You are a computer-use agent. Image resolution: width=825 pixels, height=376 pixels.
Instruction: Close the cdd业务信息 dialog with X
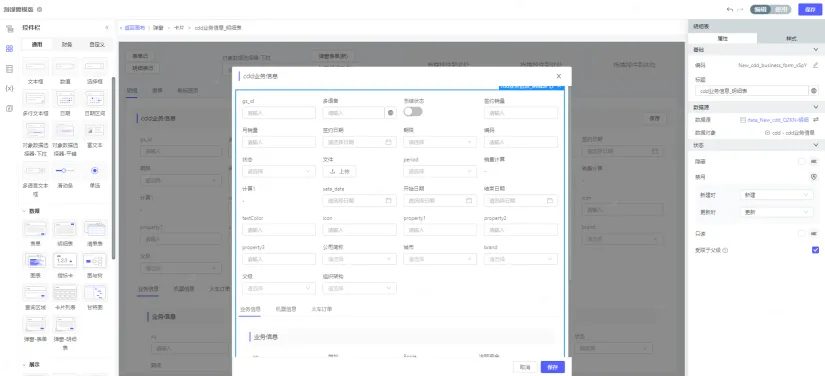tap(559, 76)
